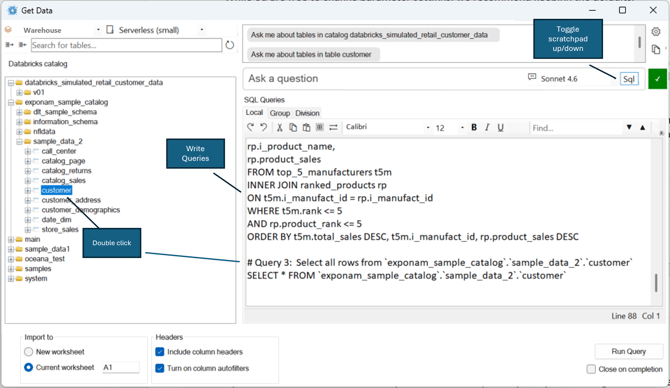
Task: Click the folder icon of samples catalog
Action: (19, 269)
